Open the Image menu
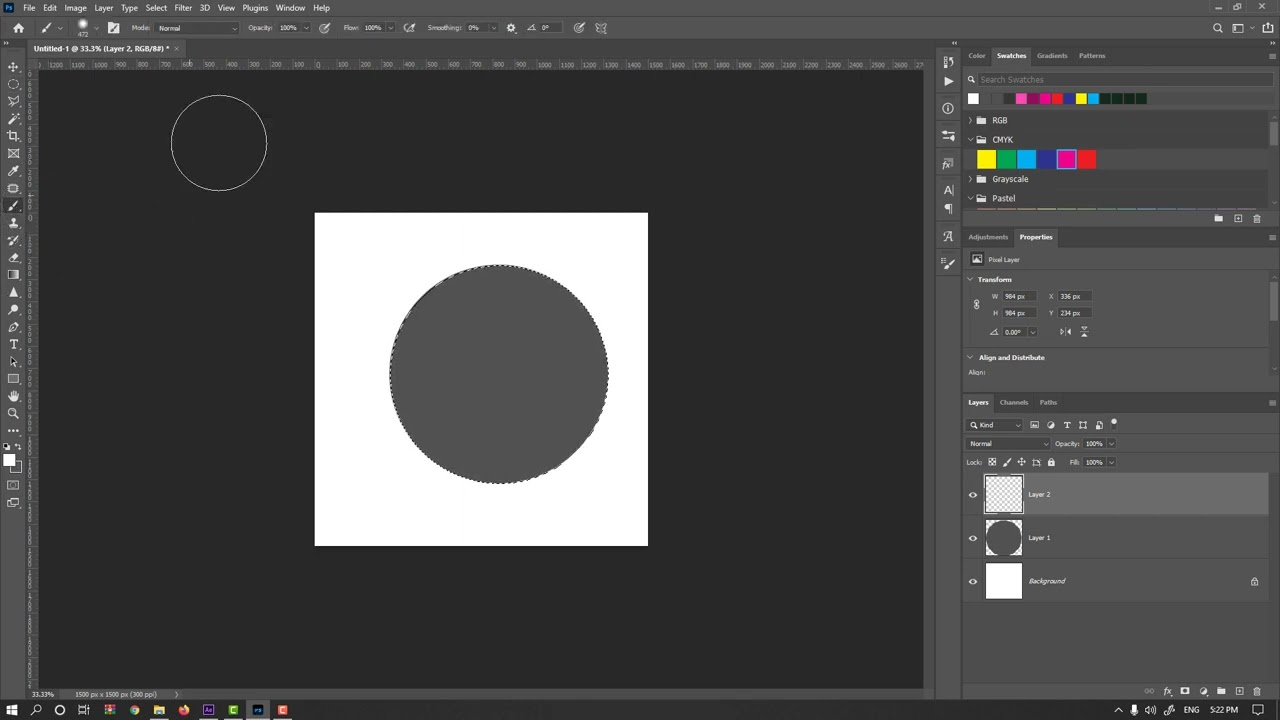 76,8
